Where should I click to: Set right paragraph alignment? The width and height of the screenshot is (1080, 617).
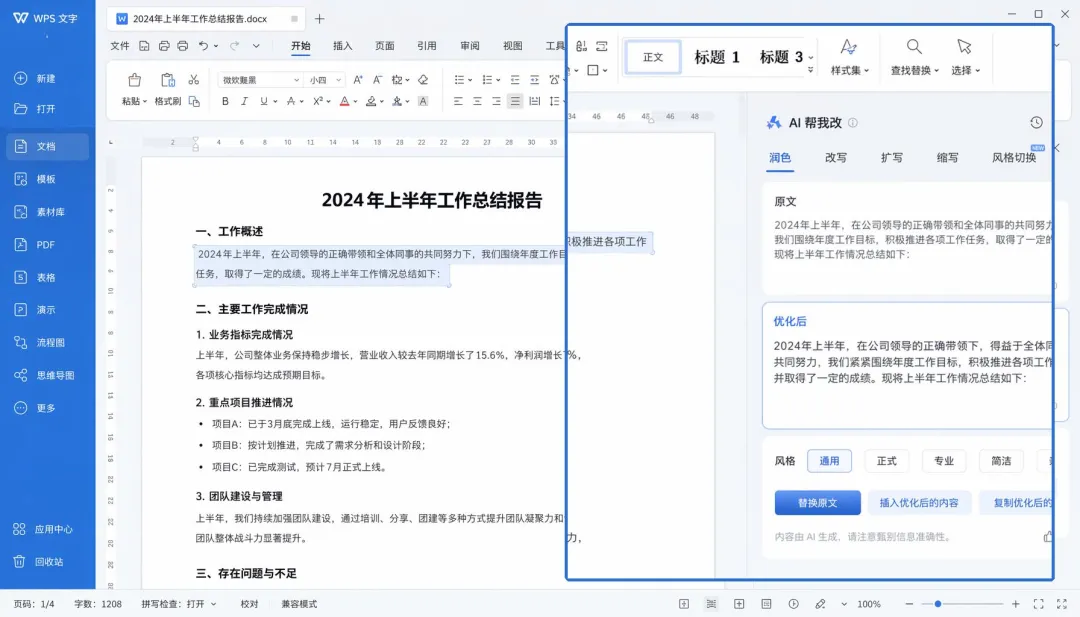coord(496,101)
